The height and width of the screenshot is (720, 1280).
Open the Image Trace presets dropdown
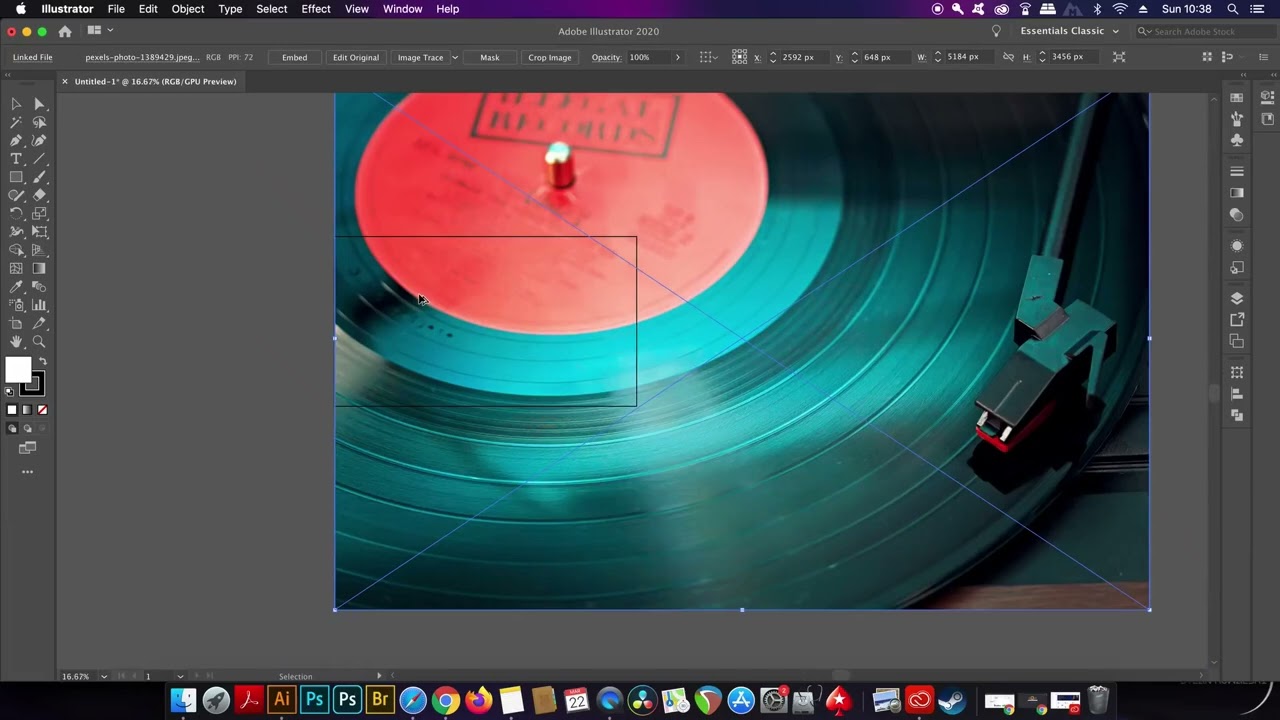455,57
